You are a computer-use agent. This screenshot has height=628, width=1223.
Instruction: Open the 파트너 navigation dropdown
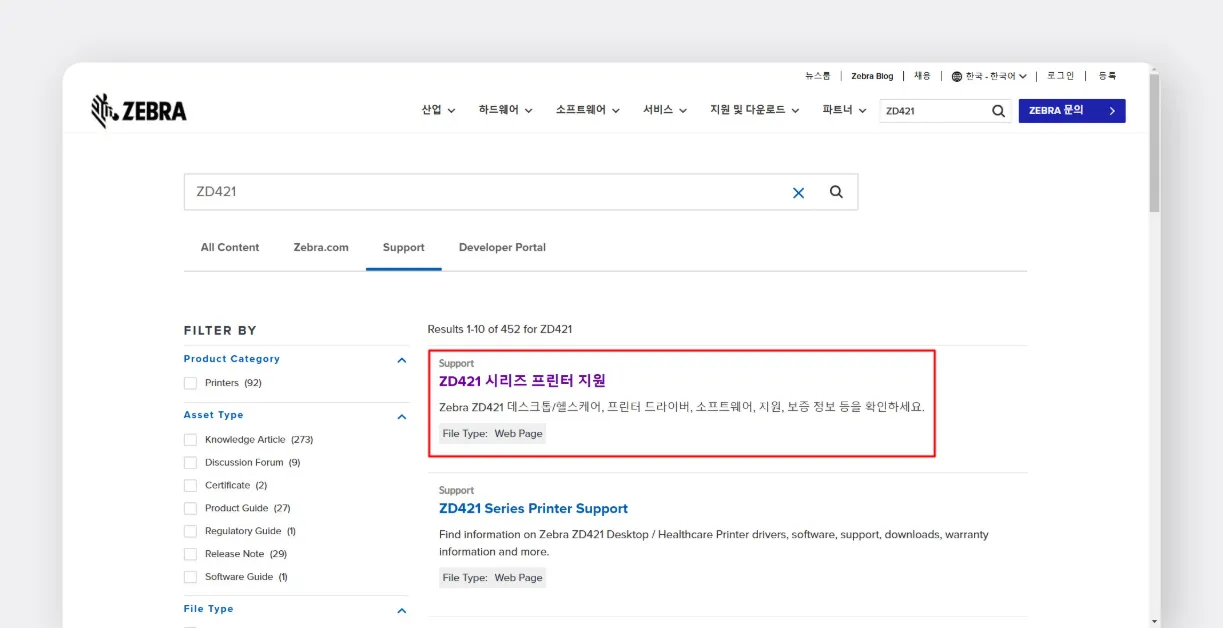(x=845, y=110)
